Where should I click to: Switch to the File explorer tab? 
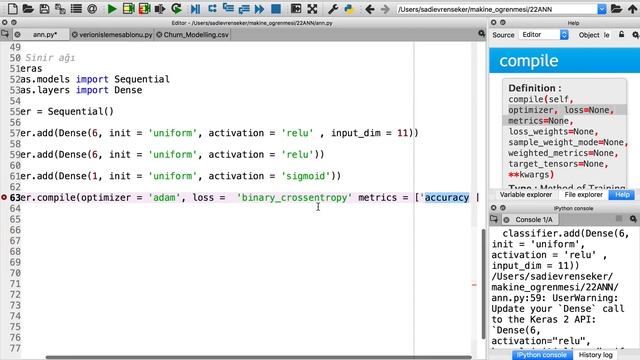click(x=583, y=195)
